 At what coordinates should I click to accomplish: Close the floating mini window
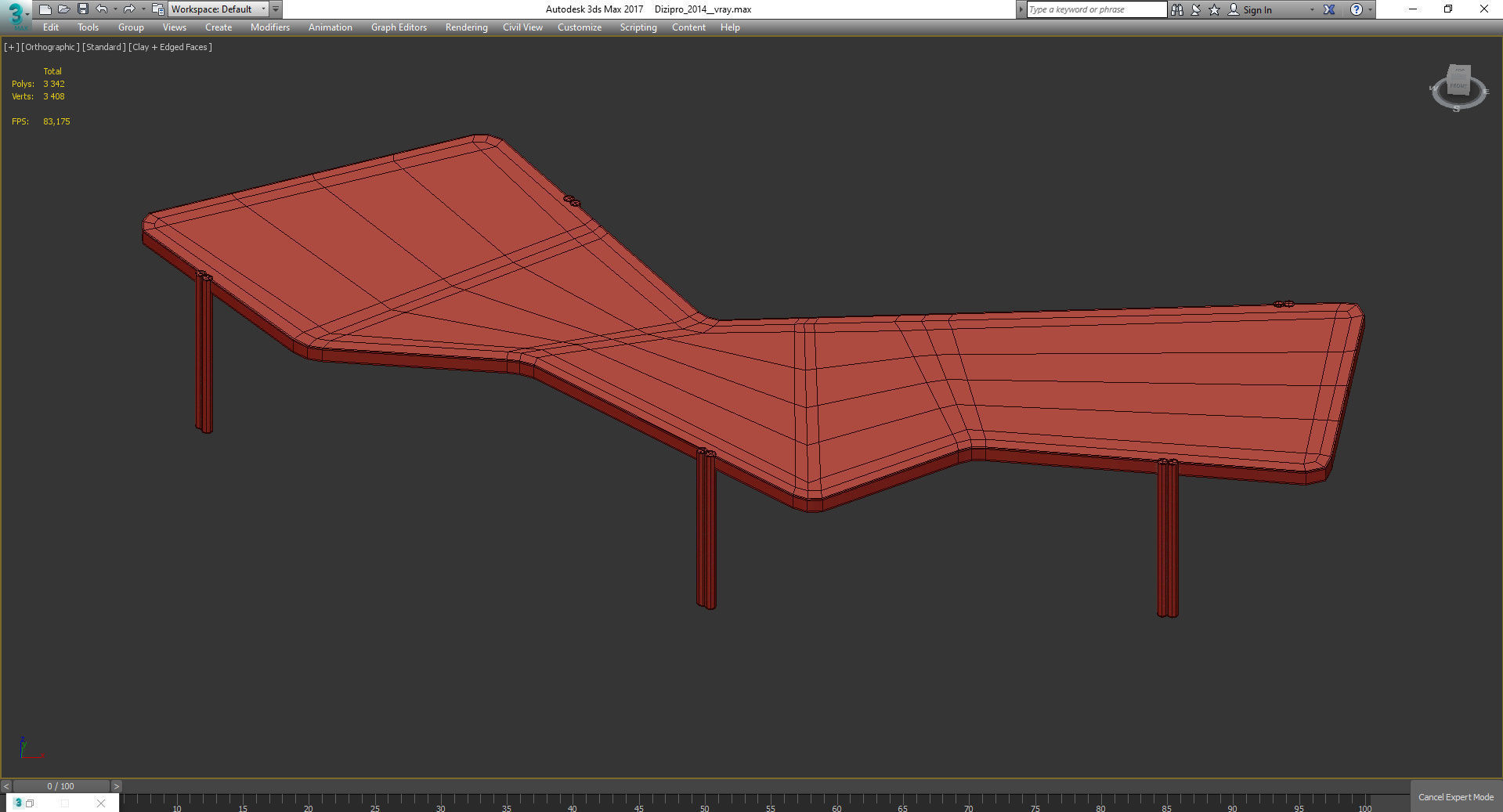100,803
